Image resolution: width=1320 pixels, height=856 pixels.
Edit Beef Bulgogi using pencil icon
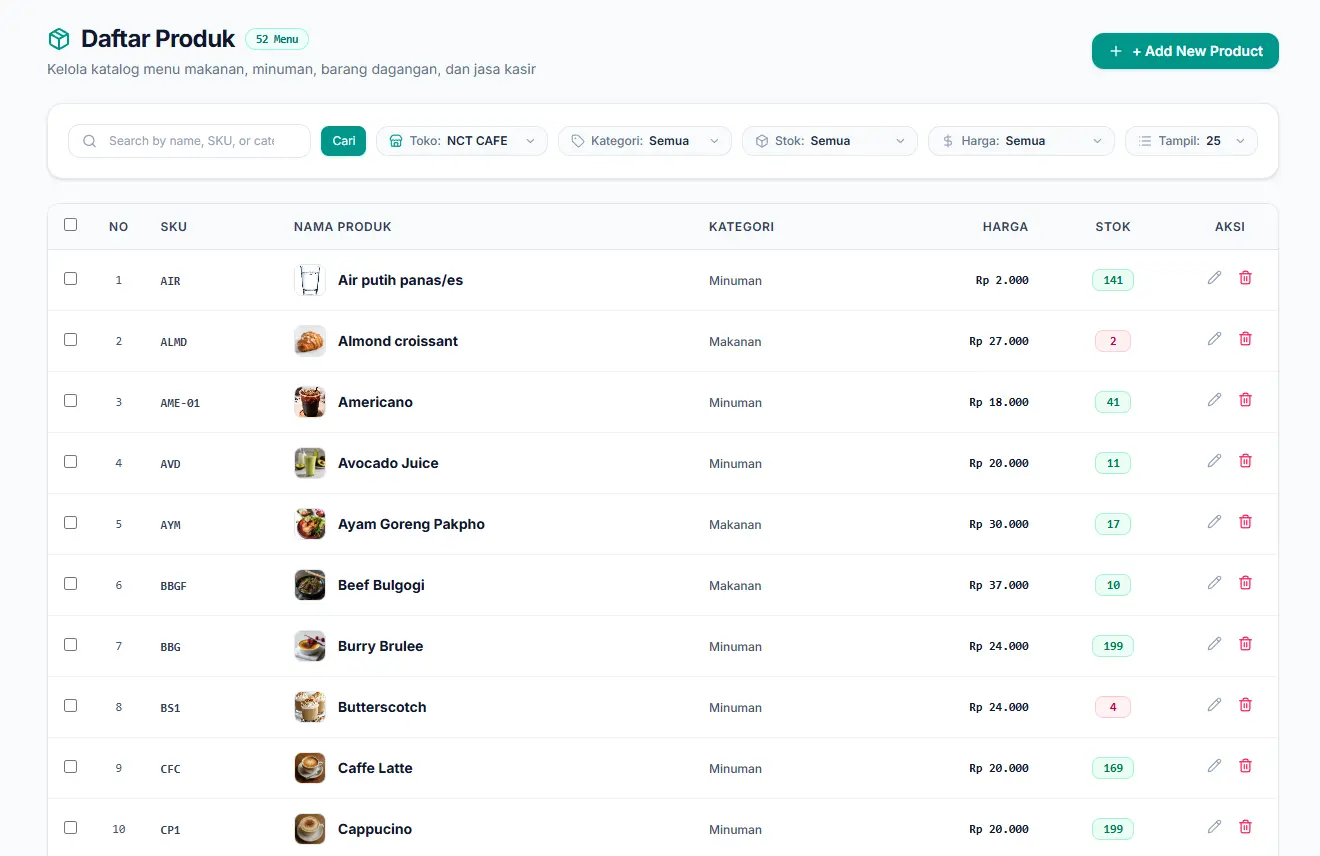[x=1214, y=583]
